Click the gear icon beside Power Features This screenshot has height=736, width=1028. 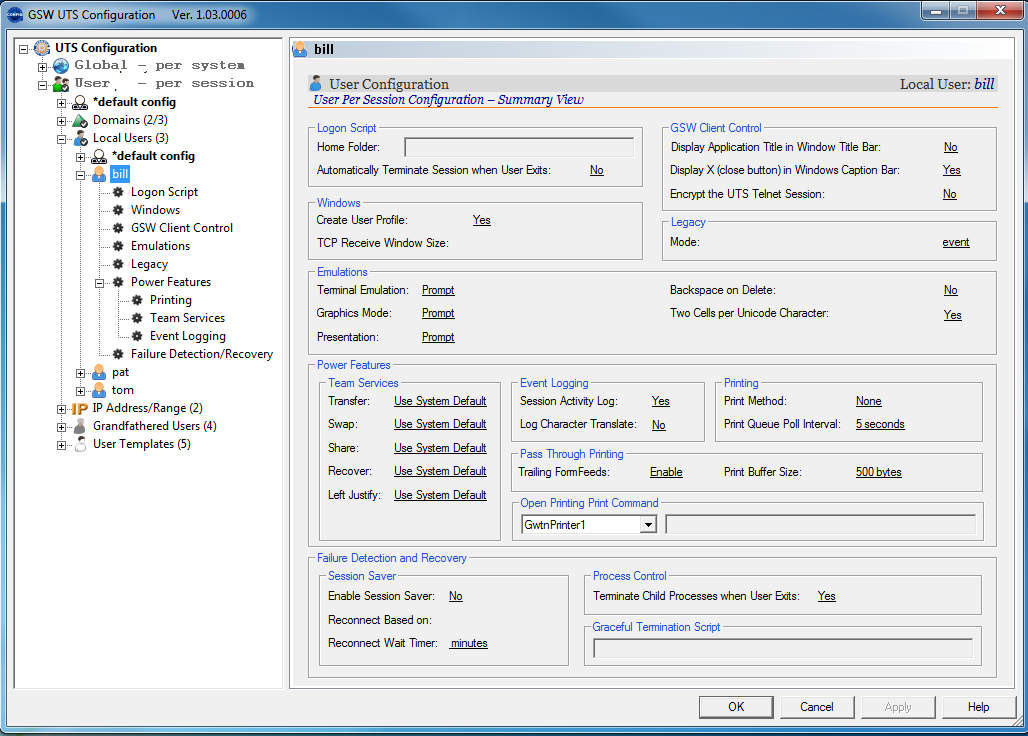coord(118,282)
